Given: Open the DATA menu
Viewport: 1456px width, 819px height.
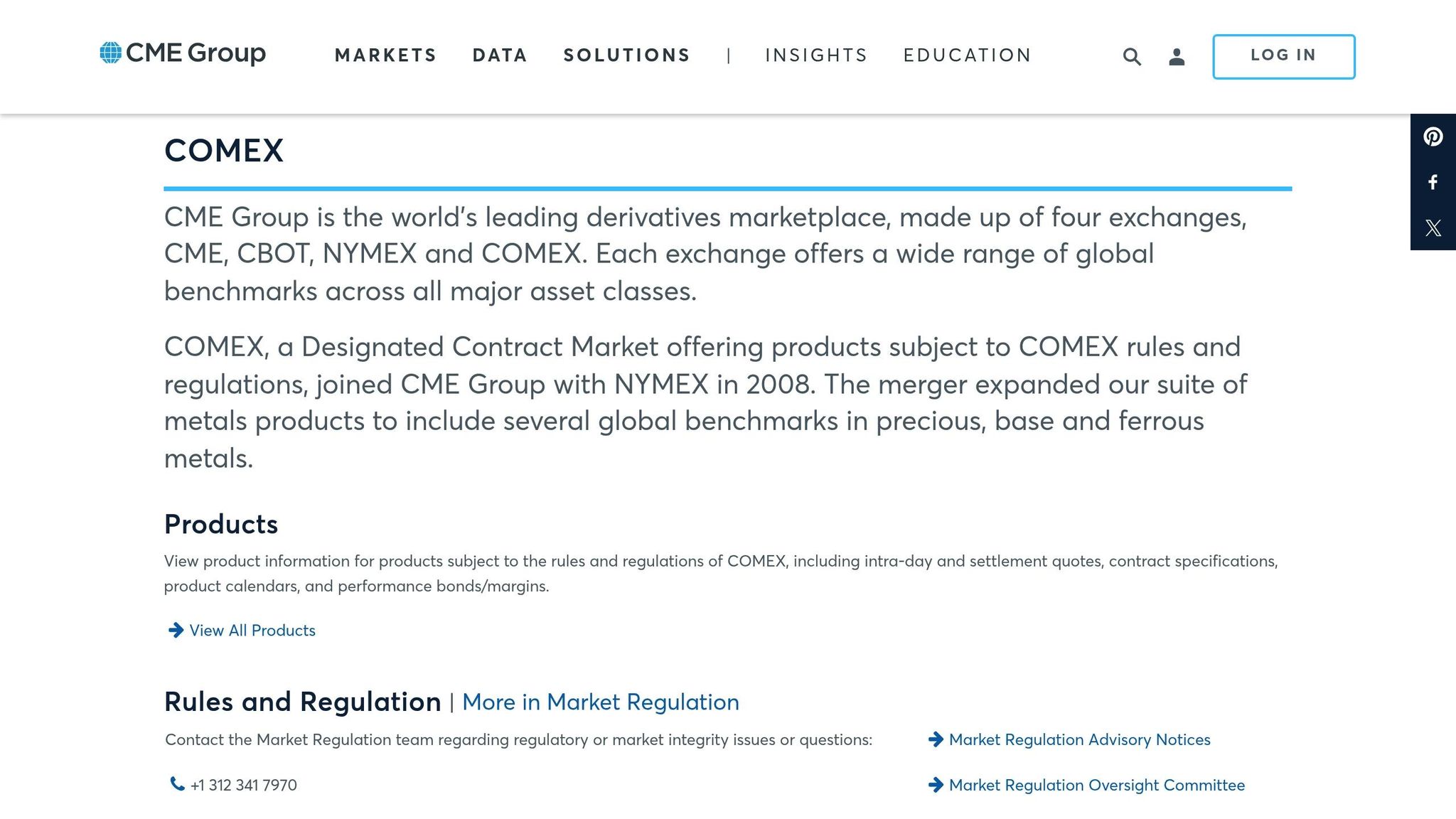Looking at the screenshot, I should (x=499, y=55).
